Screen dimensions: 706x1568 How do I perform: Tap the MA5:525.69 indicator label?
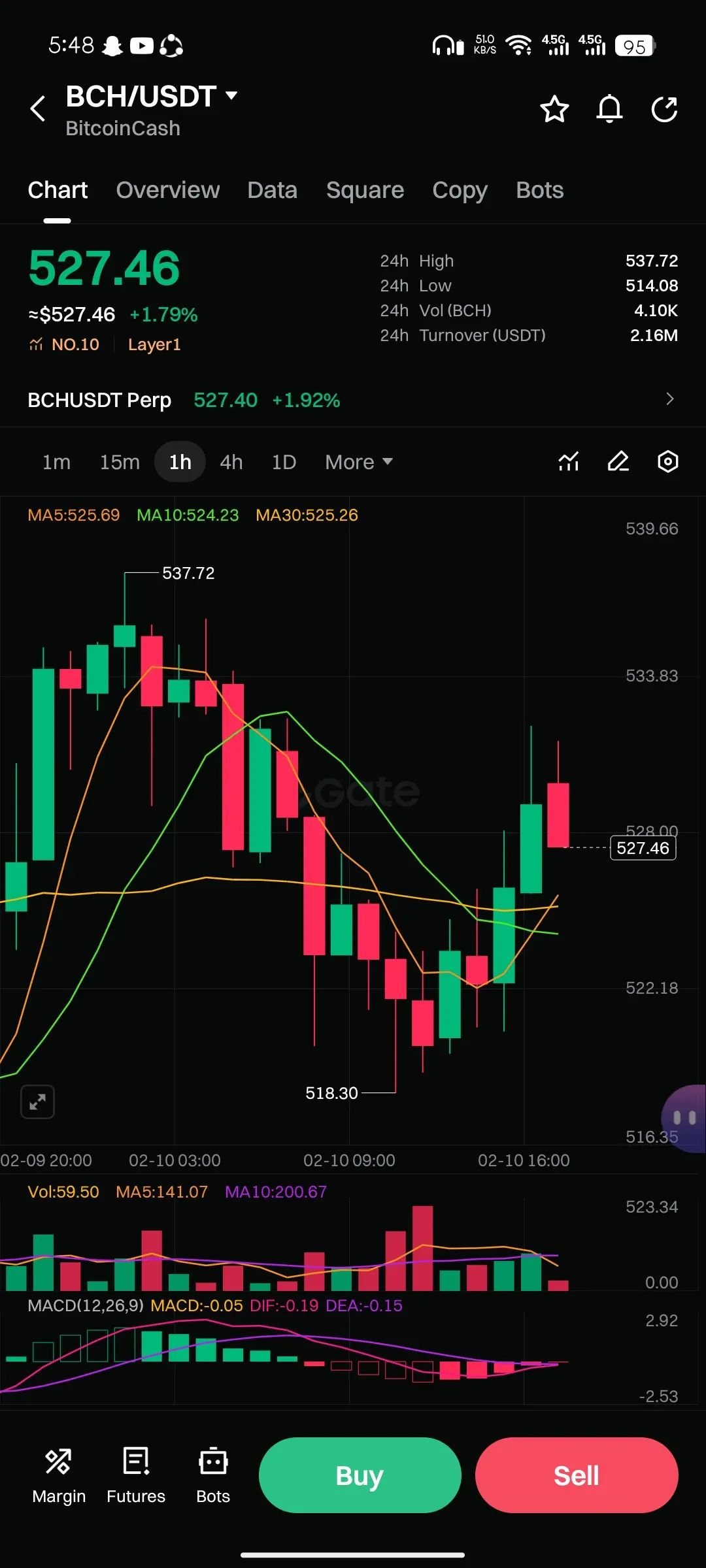74,515
